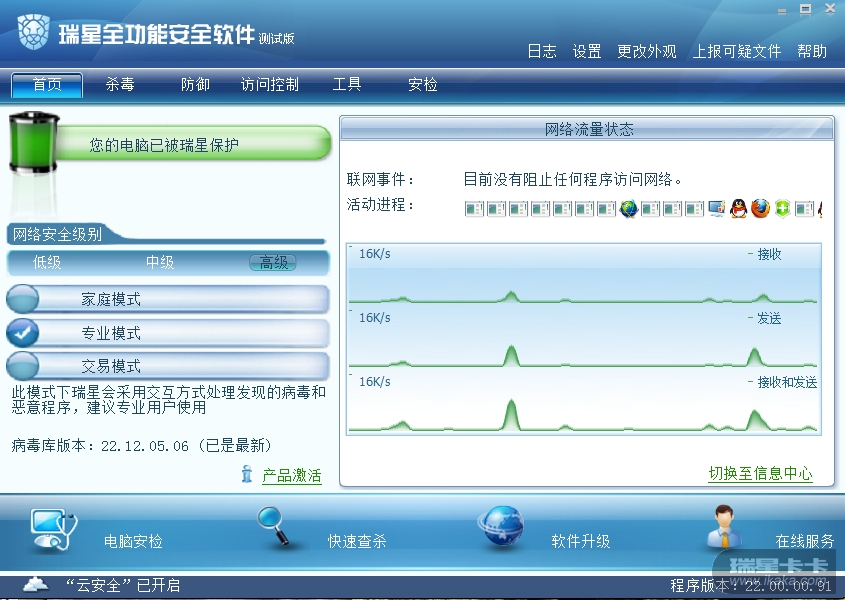
Task: Open 电脑安检 via the computer stethoscope icon
Action: point(54,530)
